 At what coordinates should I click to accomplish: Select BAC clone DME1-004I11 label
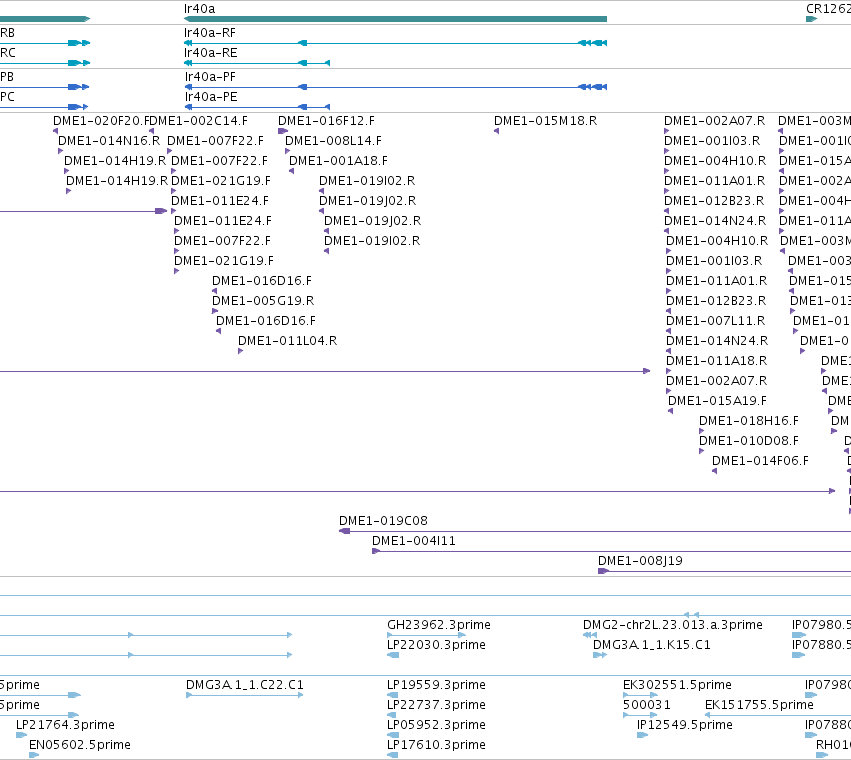[x=414, y=541]
